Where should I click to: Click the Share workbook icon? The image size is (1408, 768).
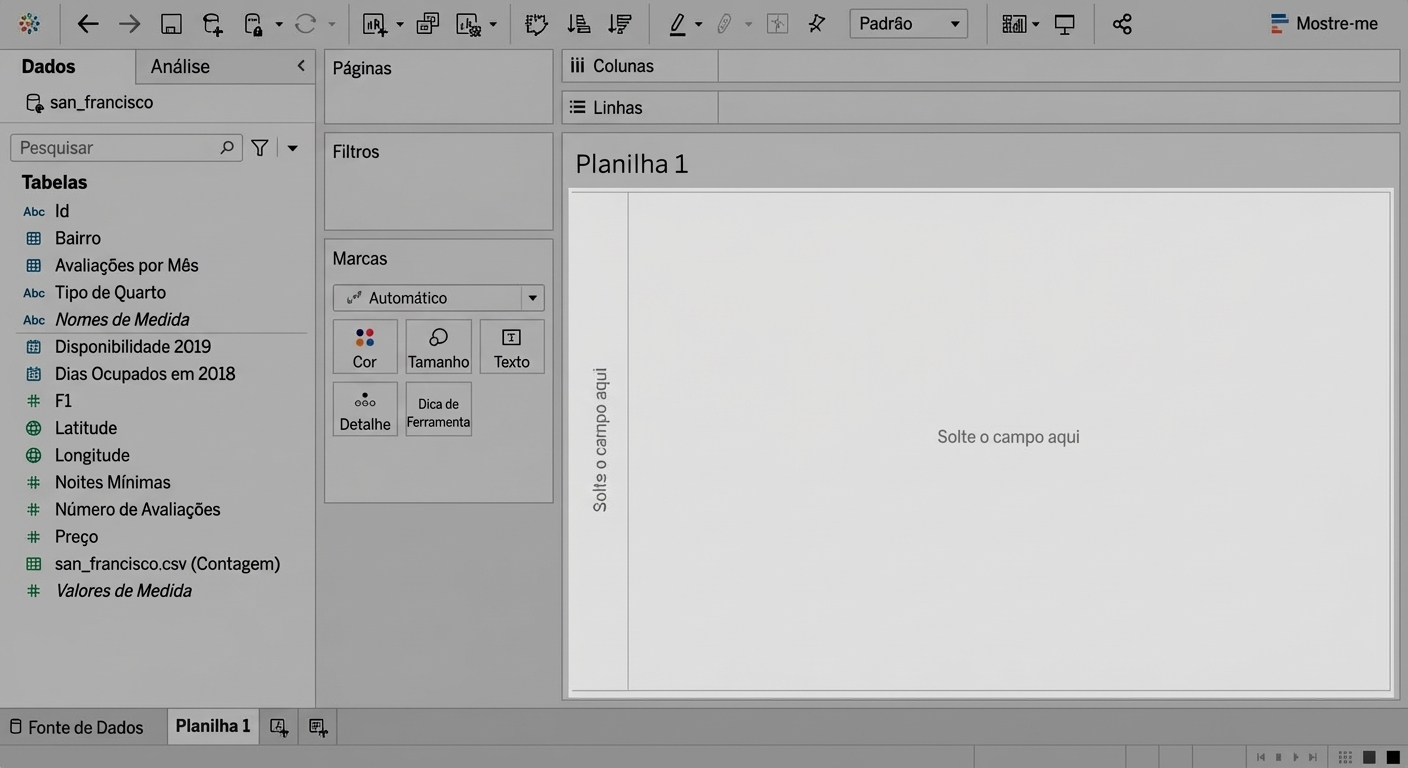(x=1122, y=24)
